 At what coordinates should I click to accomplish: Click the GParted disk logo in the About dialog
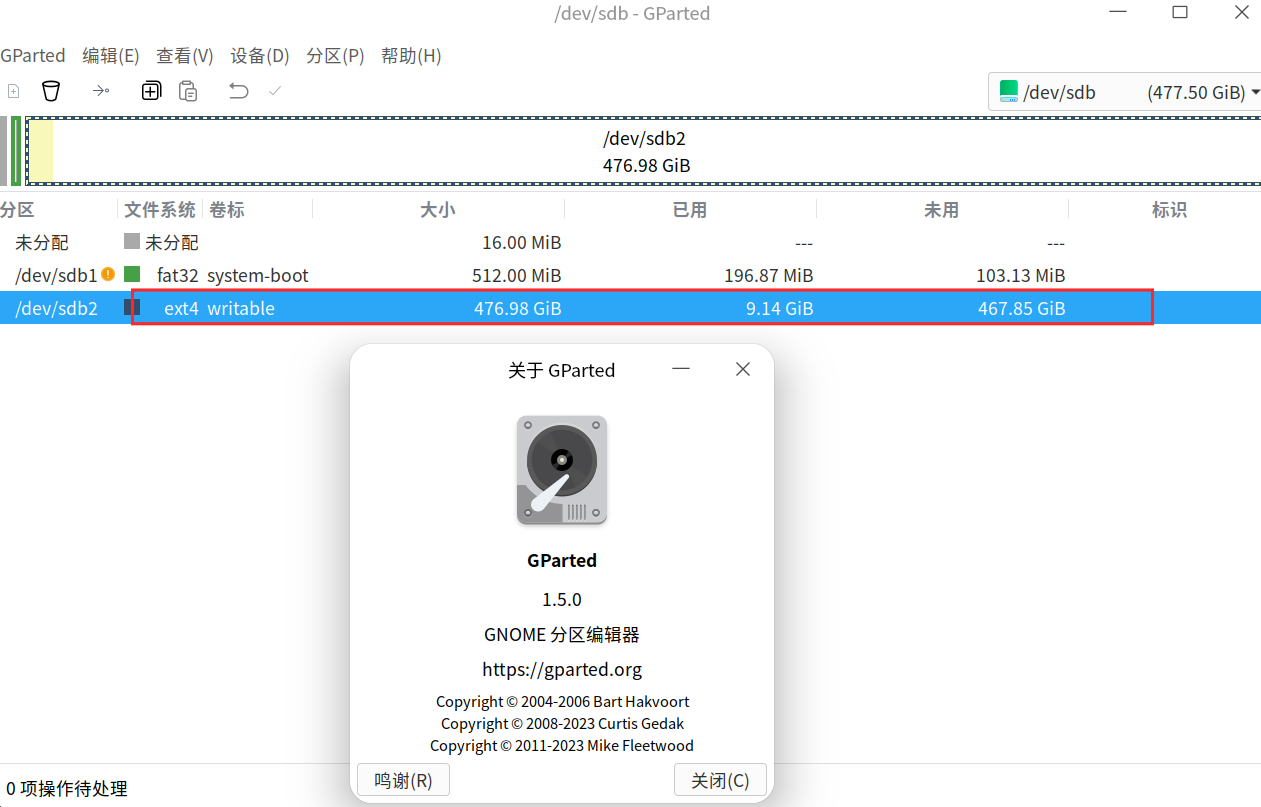562,470
